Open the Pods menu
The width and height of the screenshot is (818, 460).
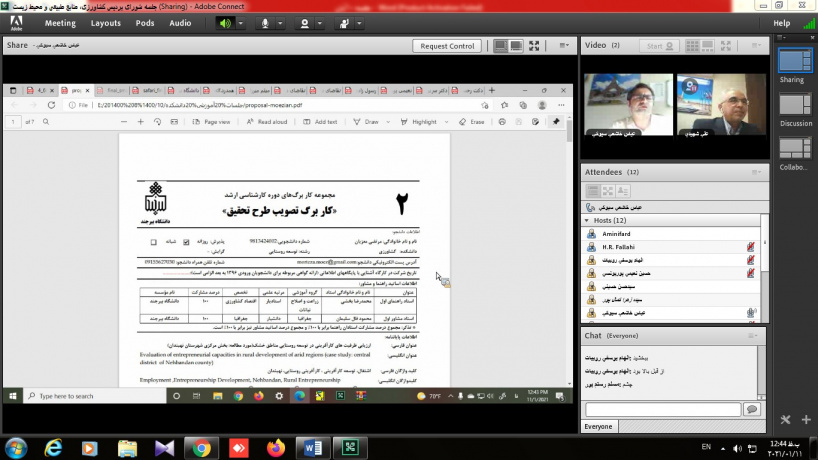tap(145, 23)
